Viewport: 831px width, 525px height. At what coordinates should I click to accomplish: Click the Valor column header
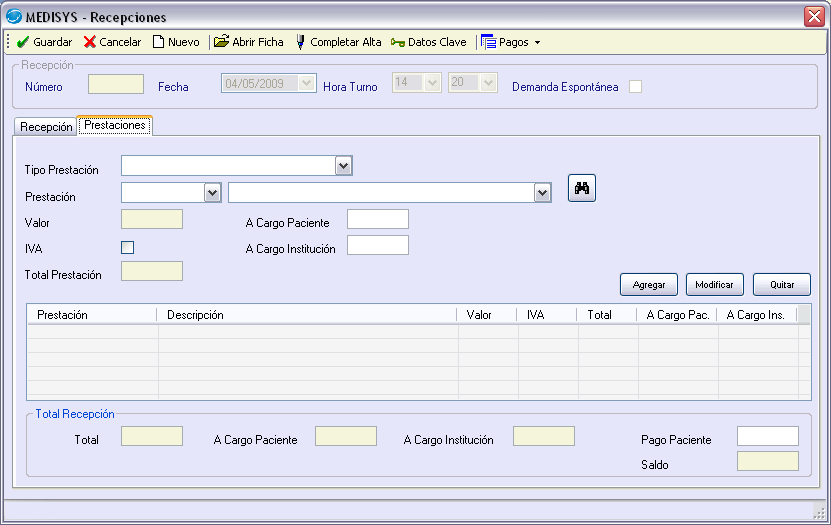click(487, 315)
